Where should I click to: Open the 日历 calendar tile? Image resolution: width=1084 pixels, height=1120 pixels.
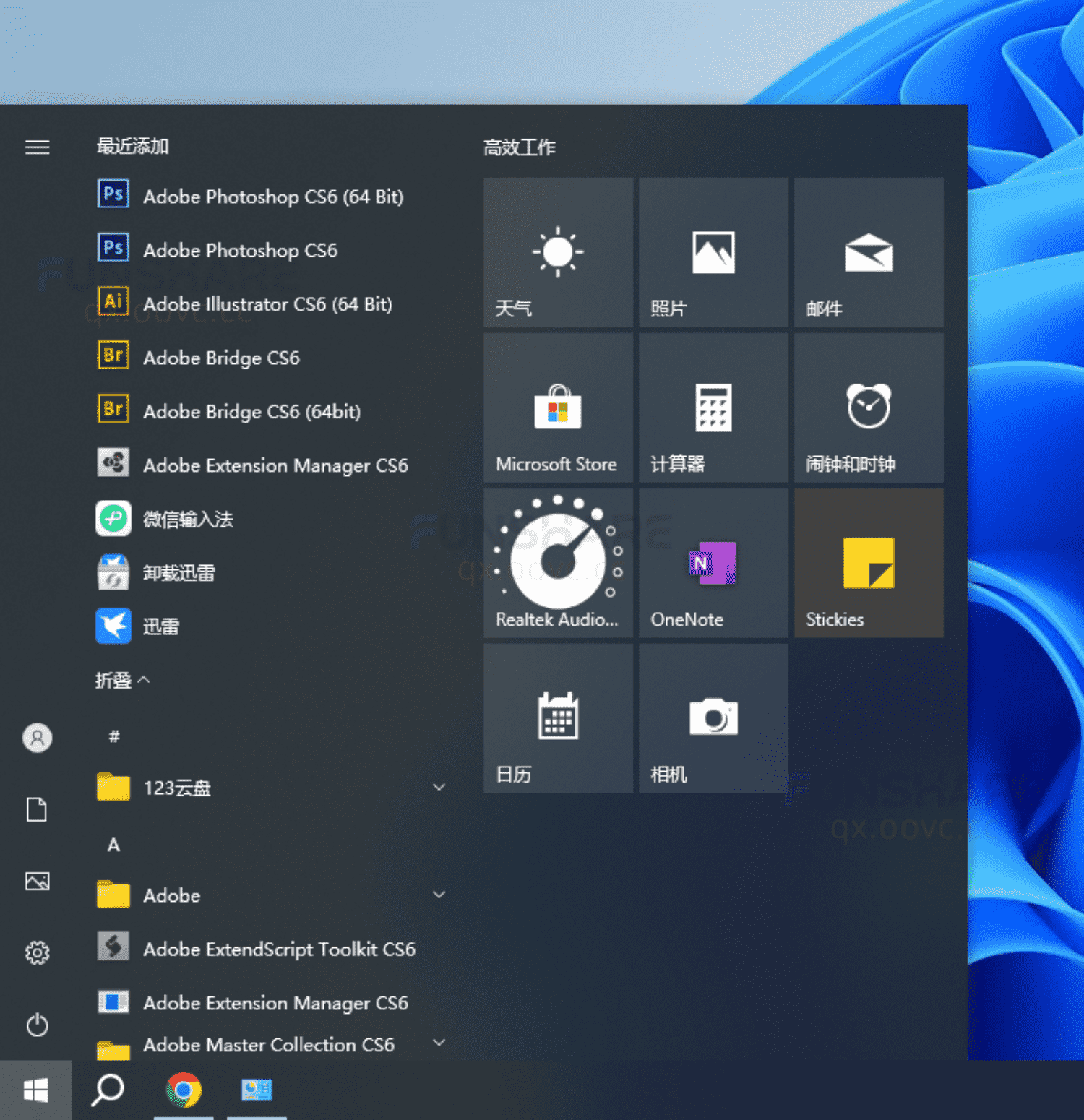tap(559, 718)
